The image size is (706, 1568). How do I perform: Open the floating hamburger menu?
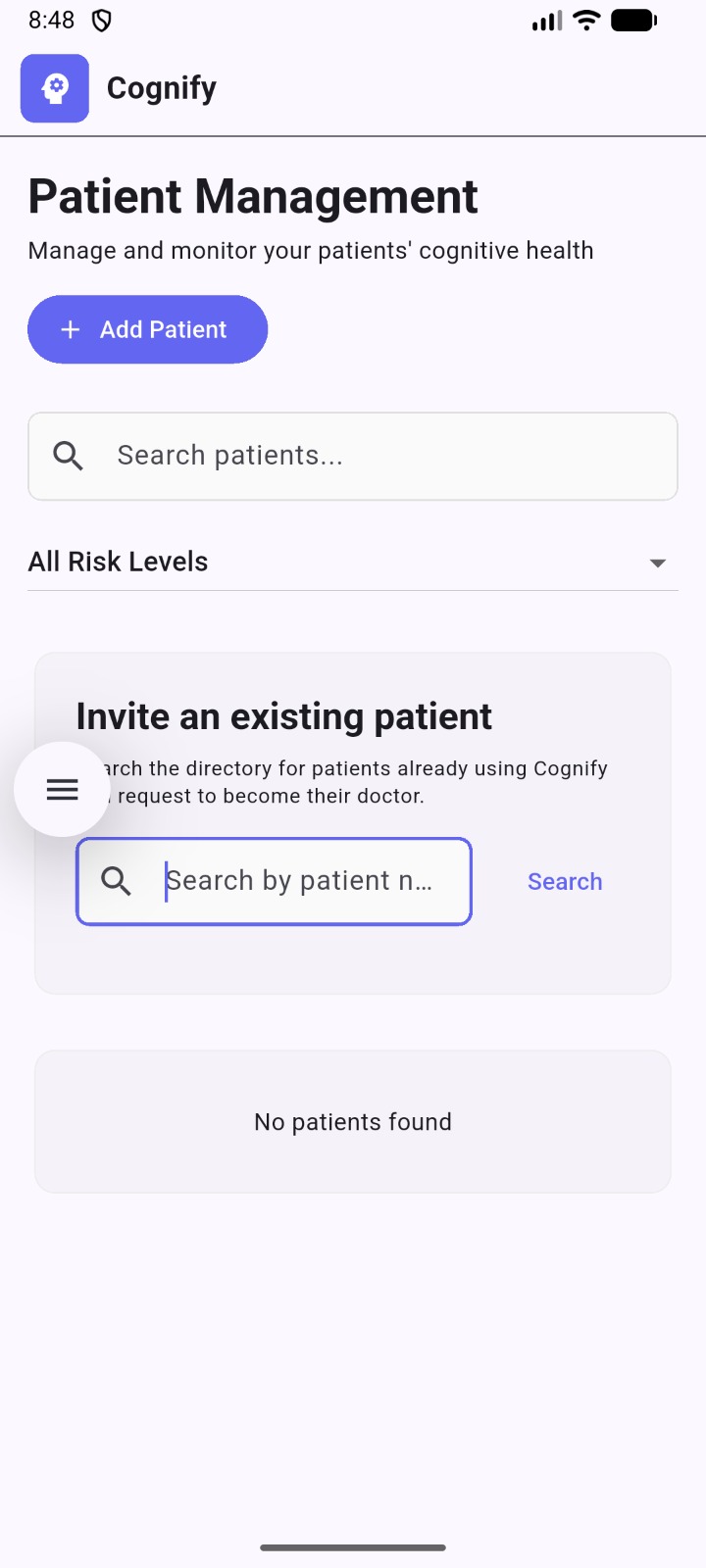(62, 788)
